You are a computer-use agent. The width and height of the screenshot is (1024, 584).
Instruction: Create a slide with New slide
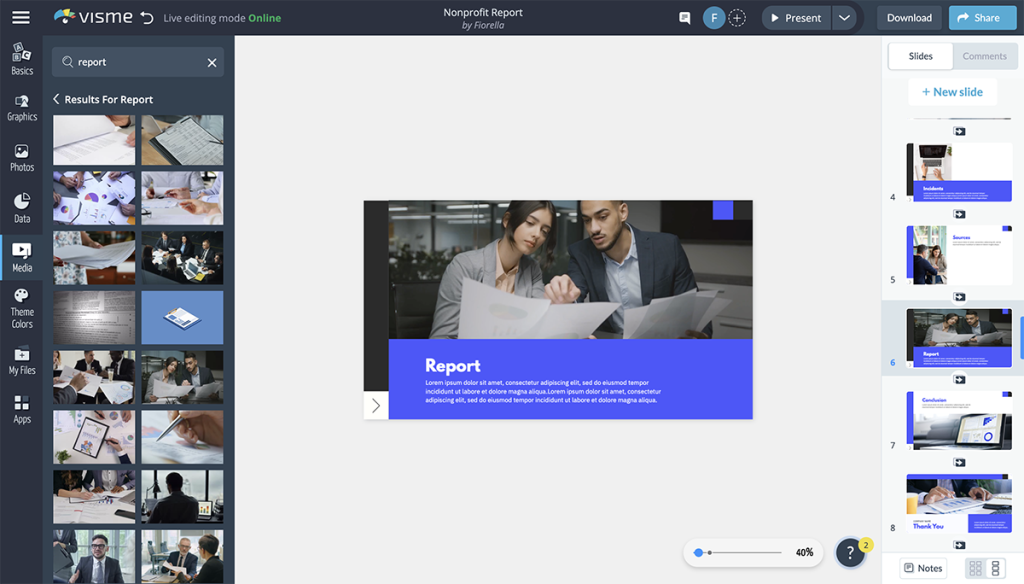[952, 91]
